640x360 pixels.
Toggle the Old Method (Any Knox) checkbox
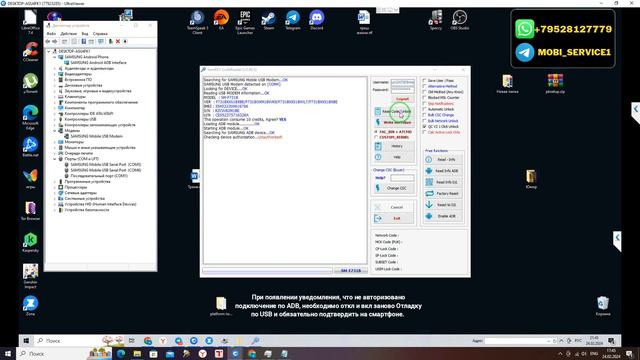point(425,92)
